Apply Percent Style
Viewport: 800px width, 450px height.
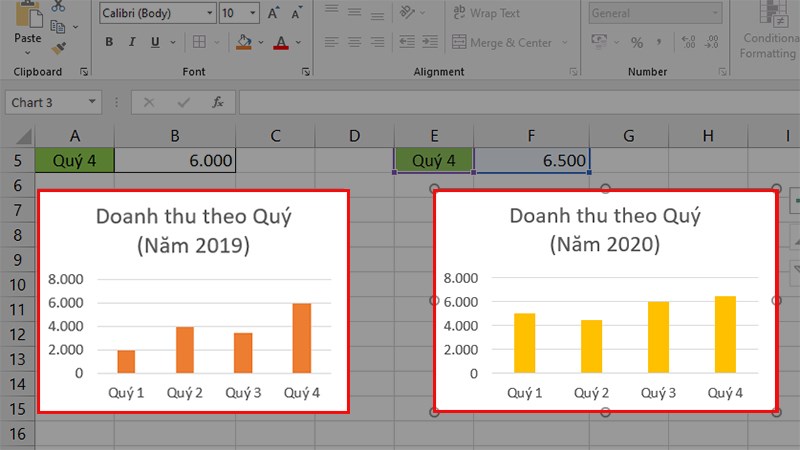click(x=637, y=42)
